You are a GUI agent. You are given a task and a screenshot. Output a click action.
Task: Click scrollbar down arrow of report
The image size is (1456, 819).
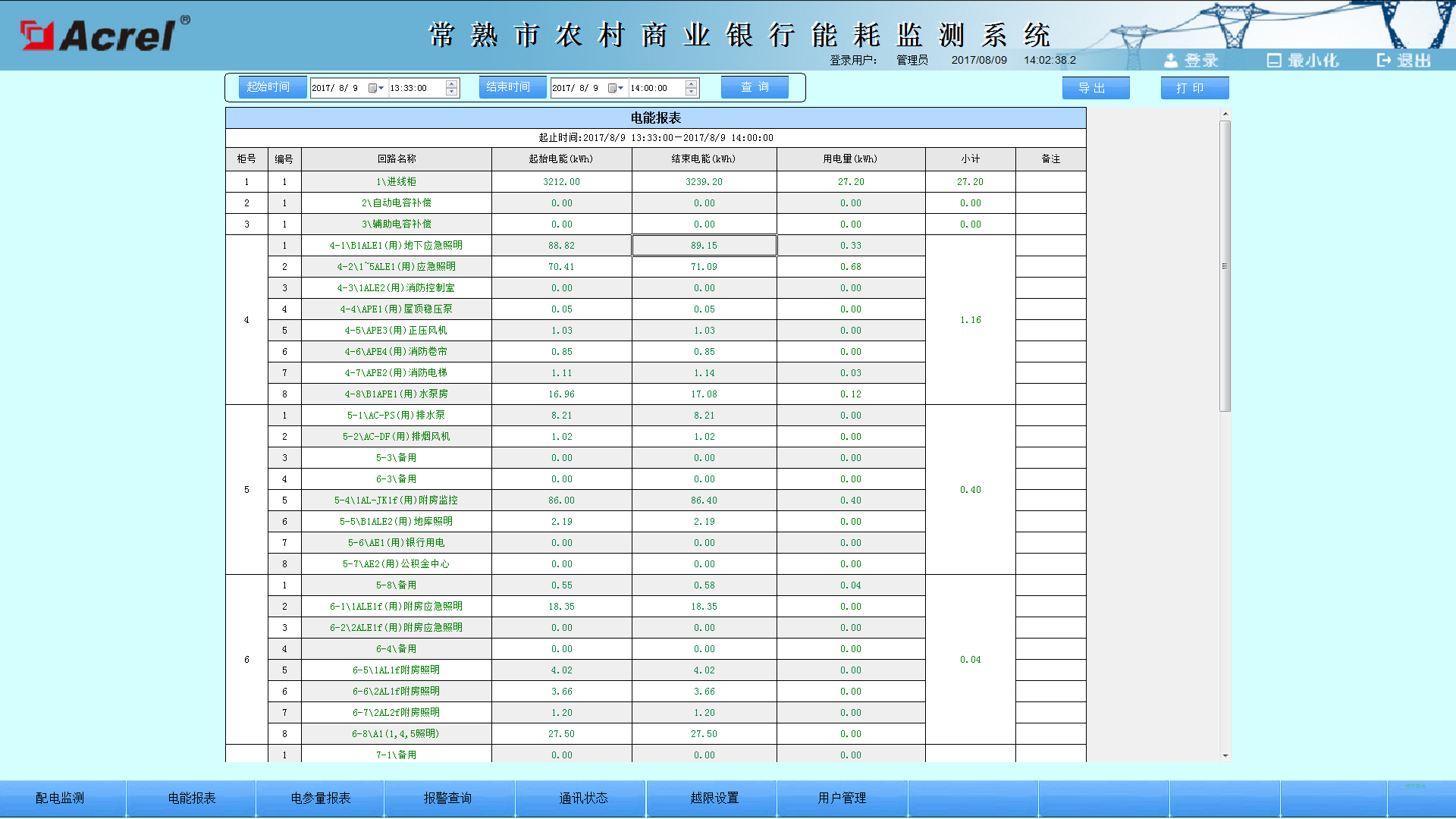point(1225,755)
